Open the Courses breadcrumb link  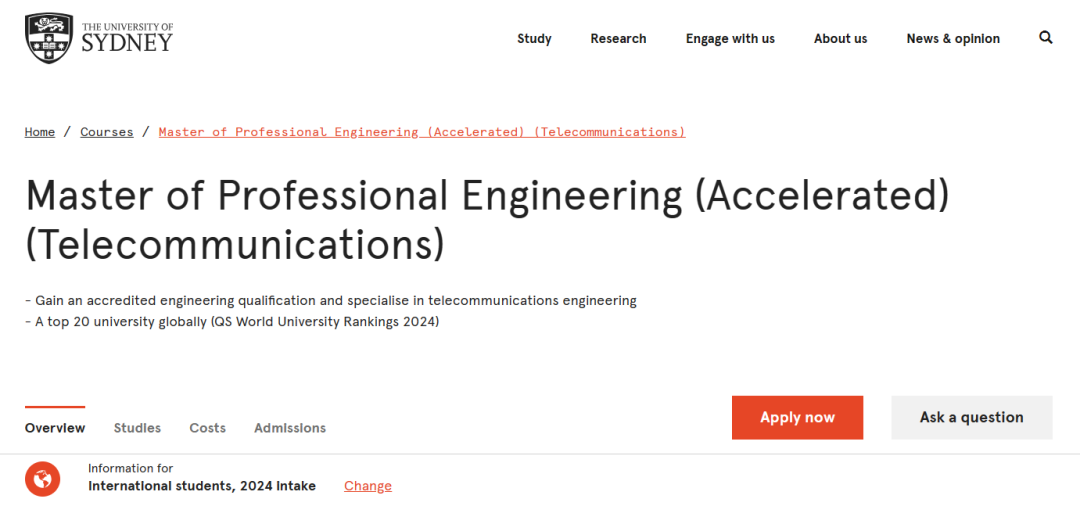click(x=107, y=132)
